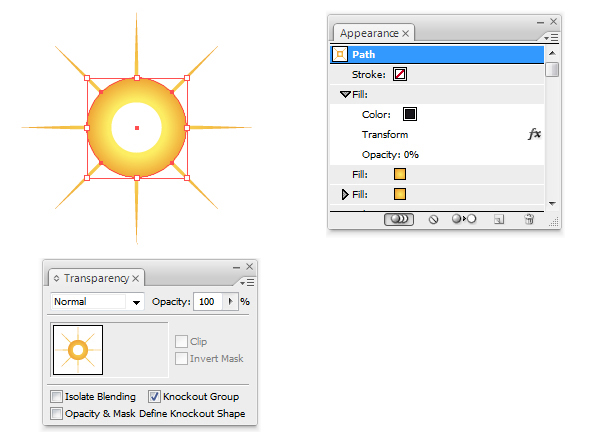Toggle New Art Has Basic Appearance button
600x432 pixels.
click(399, 219)
